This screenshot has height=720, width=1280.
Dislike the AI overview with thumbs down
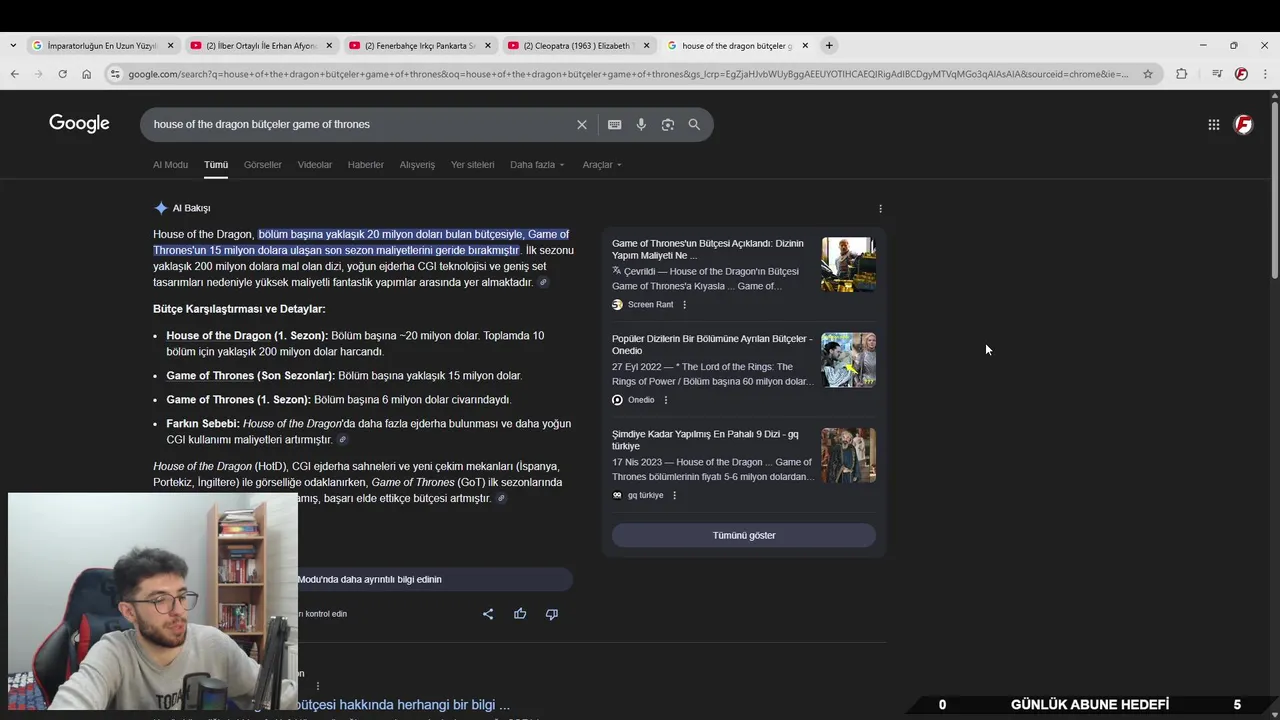[x=552, y=614]
